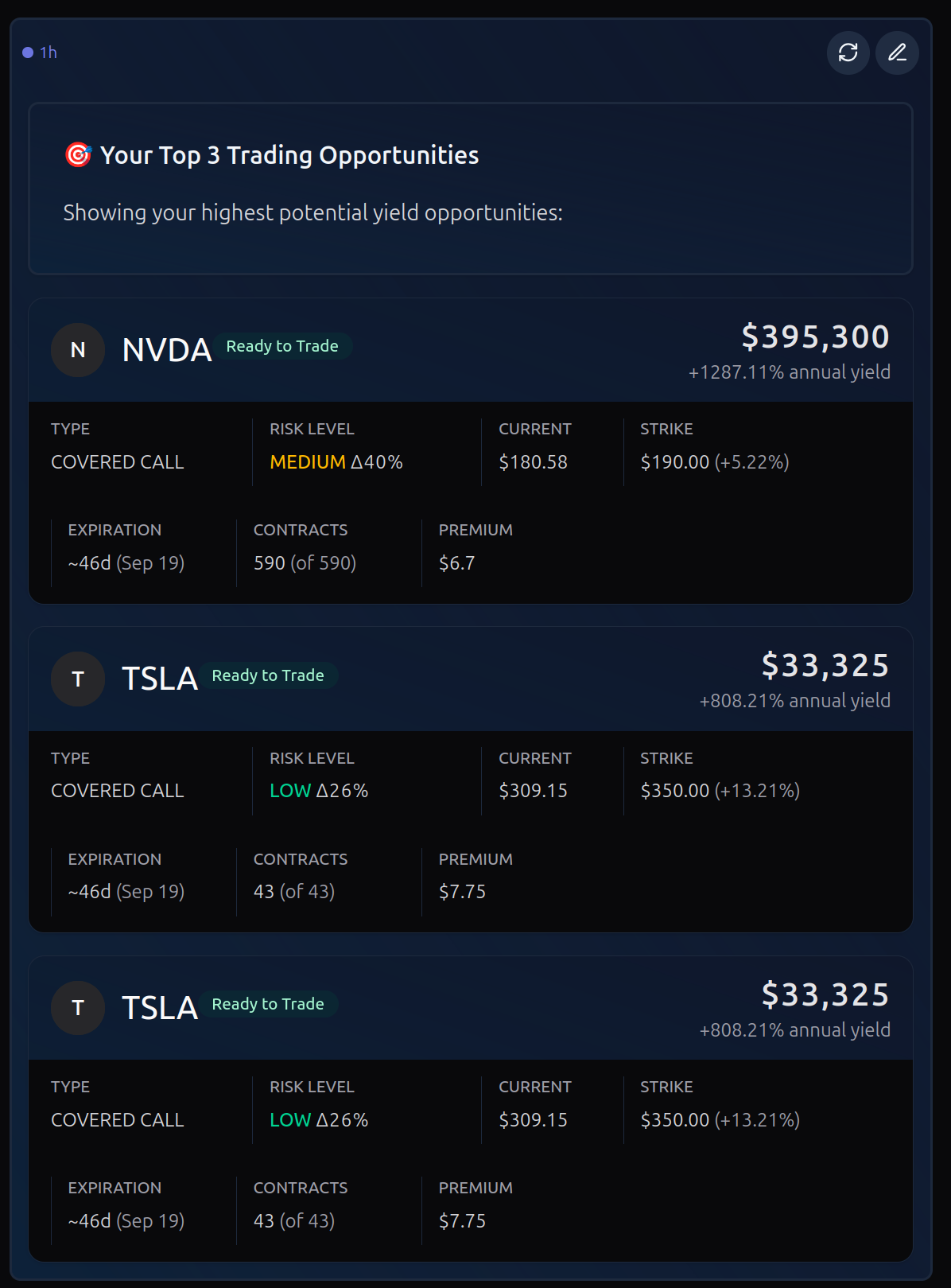The height and width of the screenshot is (1288, 951).
Task: Click NVDA premium value $6.7
Action: [456, 563]
